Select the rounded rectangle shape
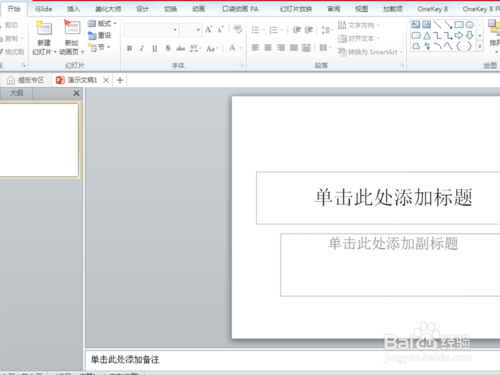Viewport: 500px width, 375px height. point(416,35)
